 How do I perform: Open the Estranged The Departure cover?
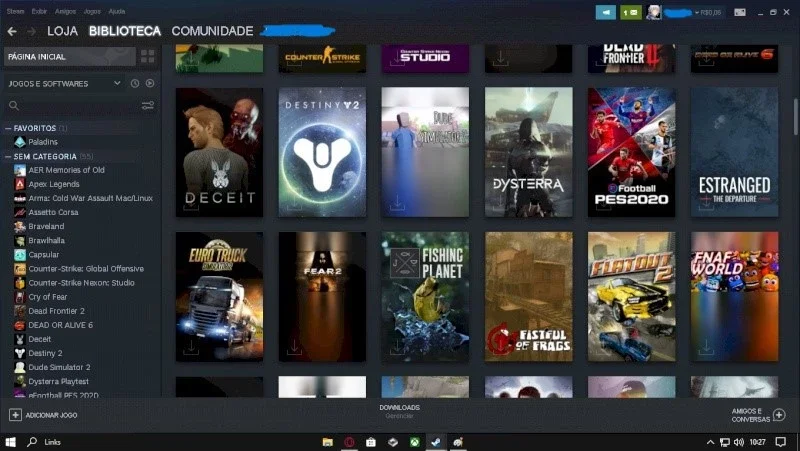point(735,152)
